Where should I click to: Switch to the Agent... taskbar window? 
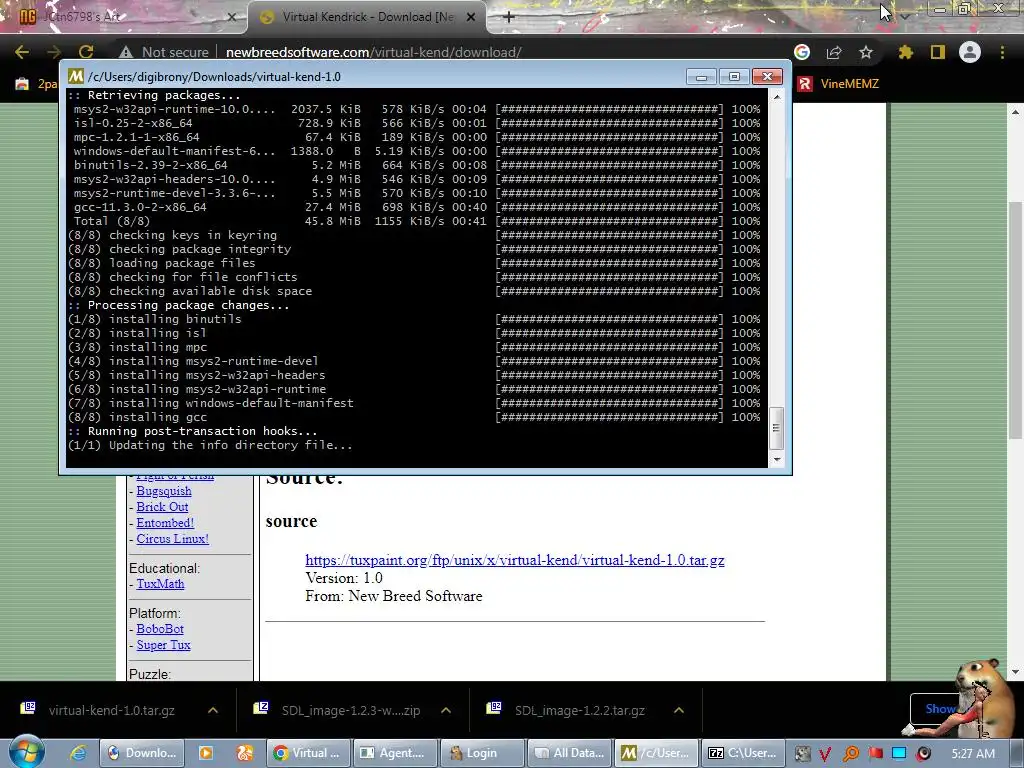click(394, 753)
